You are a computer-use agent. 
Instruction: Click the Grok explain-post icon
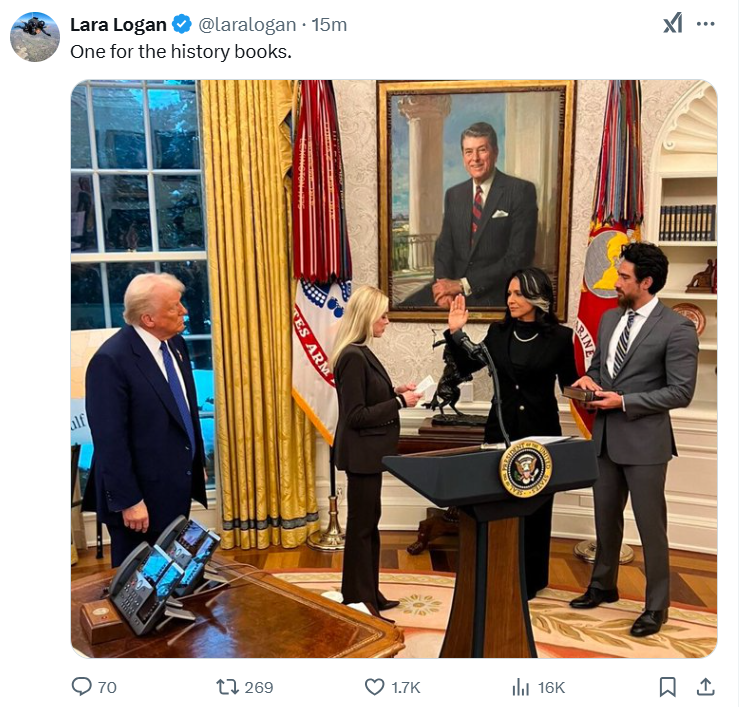click(672, 23)
